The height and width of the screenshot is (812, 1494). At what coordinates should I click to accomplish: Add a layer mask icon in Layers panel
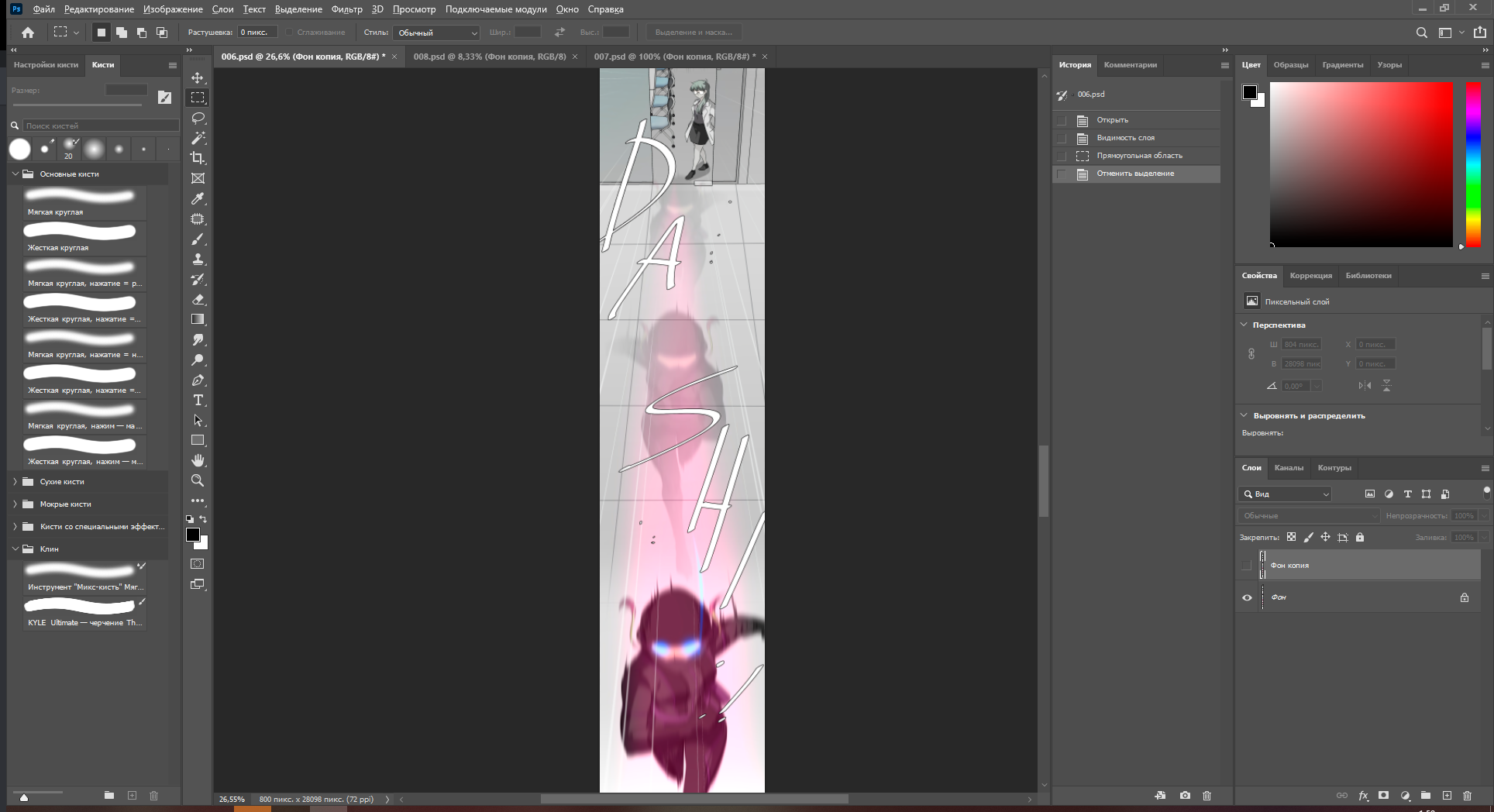pos(1383,796)
